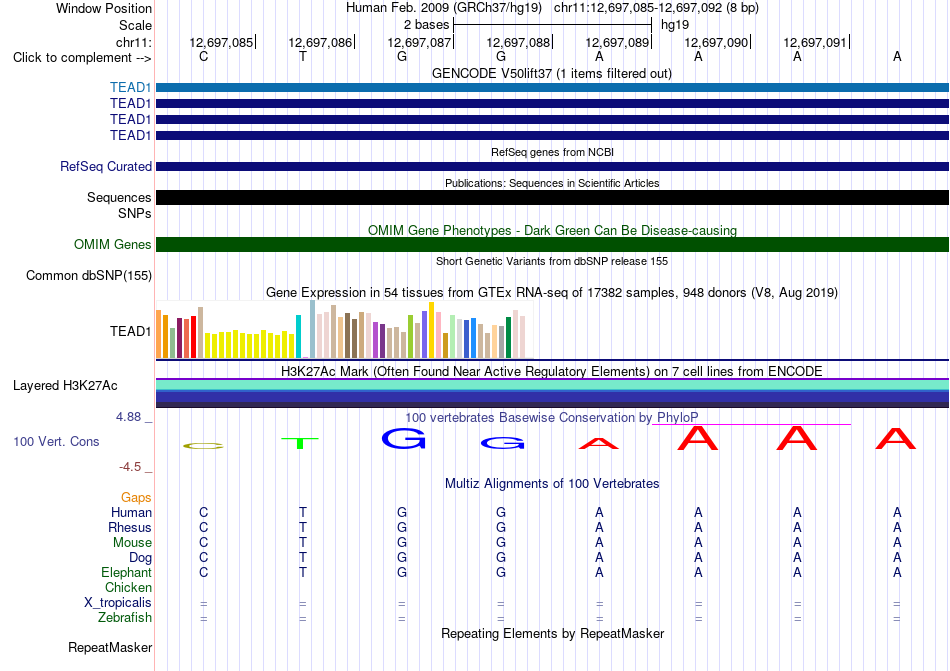This screenshot has width=950, height=671.
Task: Click the X_tropicalis species label
Action: click(118, 603)
